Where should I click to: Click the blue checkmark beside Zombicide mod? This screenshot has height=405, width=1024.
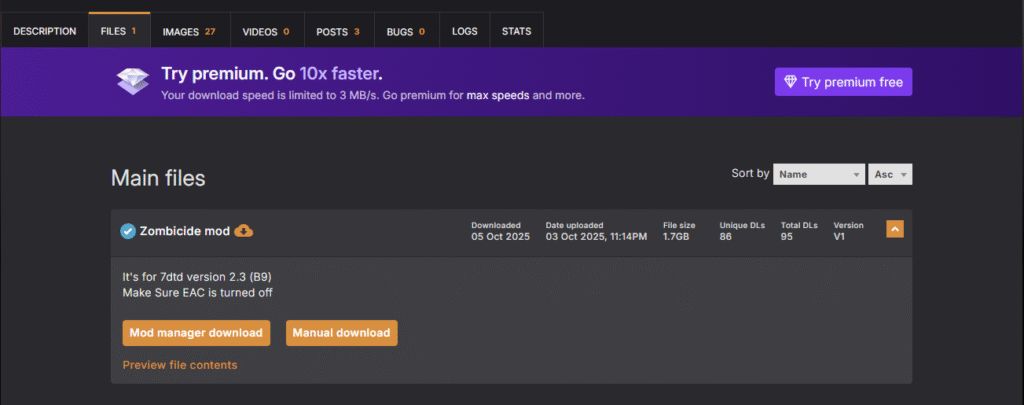click(127, 231)
